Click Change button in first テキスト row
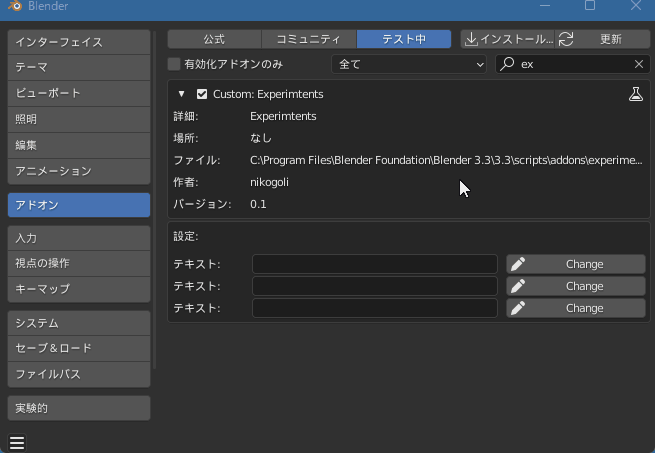655x453 pixels. click(576, 264)
